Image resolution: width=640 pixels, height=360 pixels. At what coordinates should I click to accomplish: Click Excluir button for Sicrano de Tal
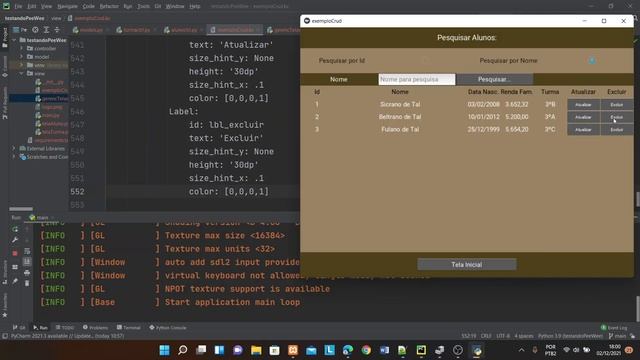(616, 105)
